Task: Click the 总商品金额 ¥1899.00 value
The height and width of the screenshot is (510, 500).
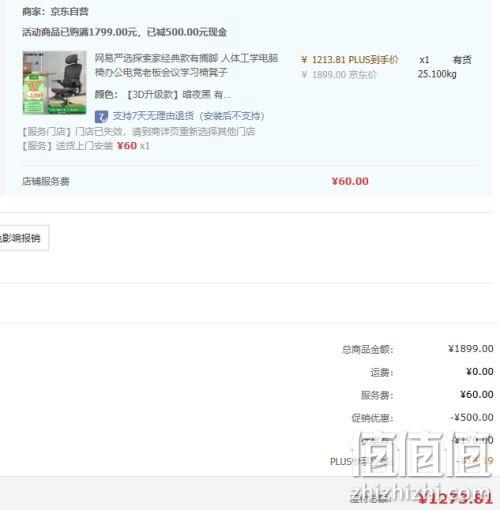Action: click(x=470, y=349)
